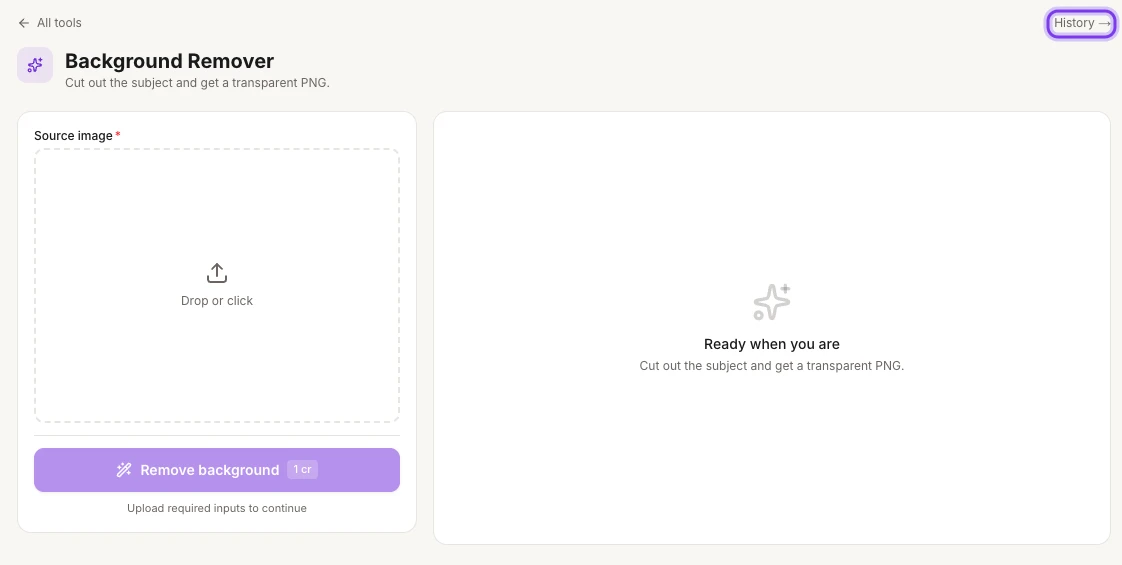The height and width of the screenshot is (565, 1122).
Task: Click the Ready when you are heading
Action: point(771,344)
